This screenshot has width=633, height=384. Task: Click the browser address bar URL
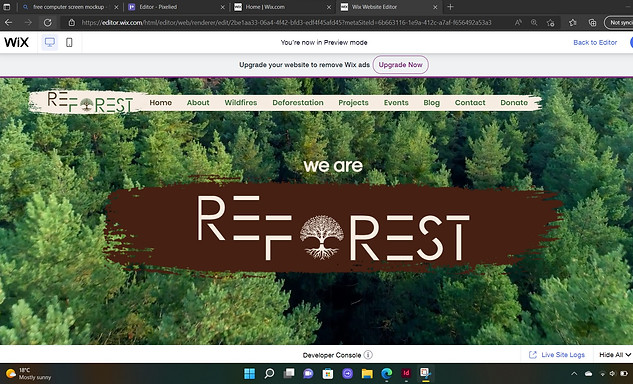tap(287, 23)
